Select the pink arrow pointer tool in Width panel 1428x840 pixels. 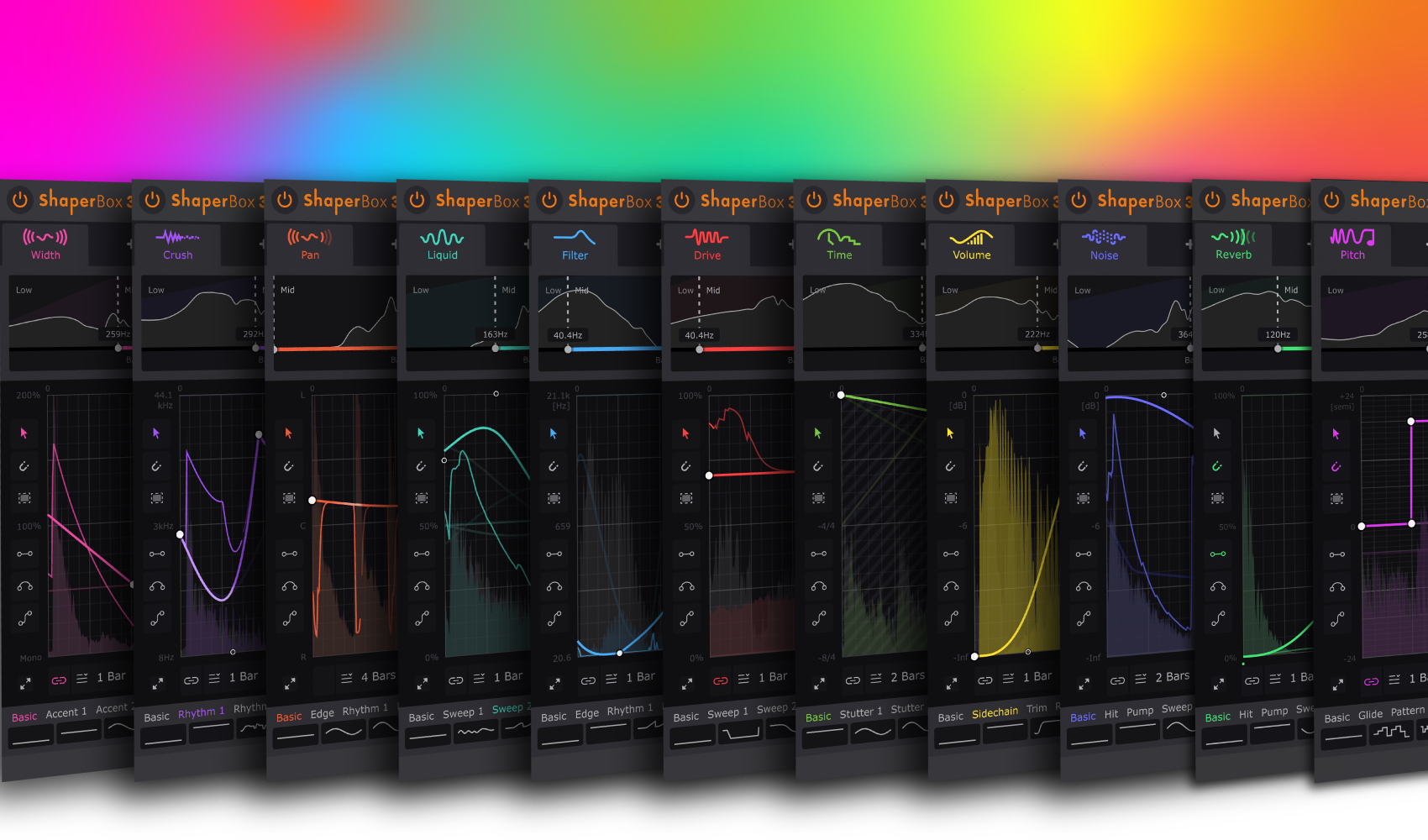(24, 433)
